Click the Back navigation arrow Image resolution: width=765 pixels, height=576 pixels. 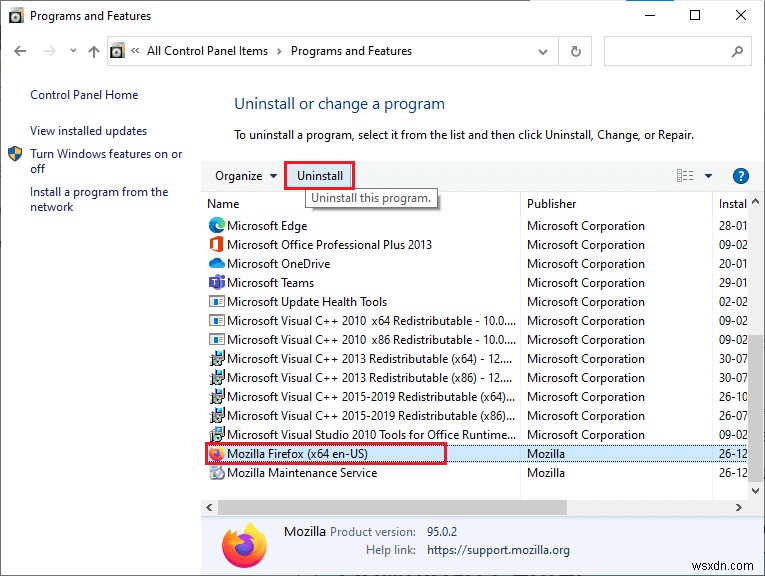coord(20,51)
